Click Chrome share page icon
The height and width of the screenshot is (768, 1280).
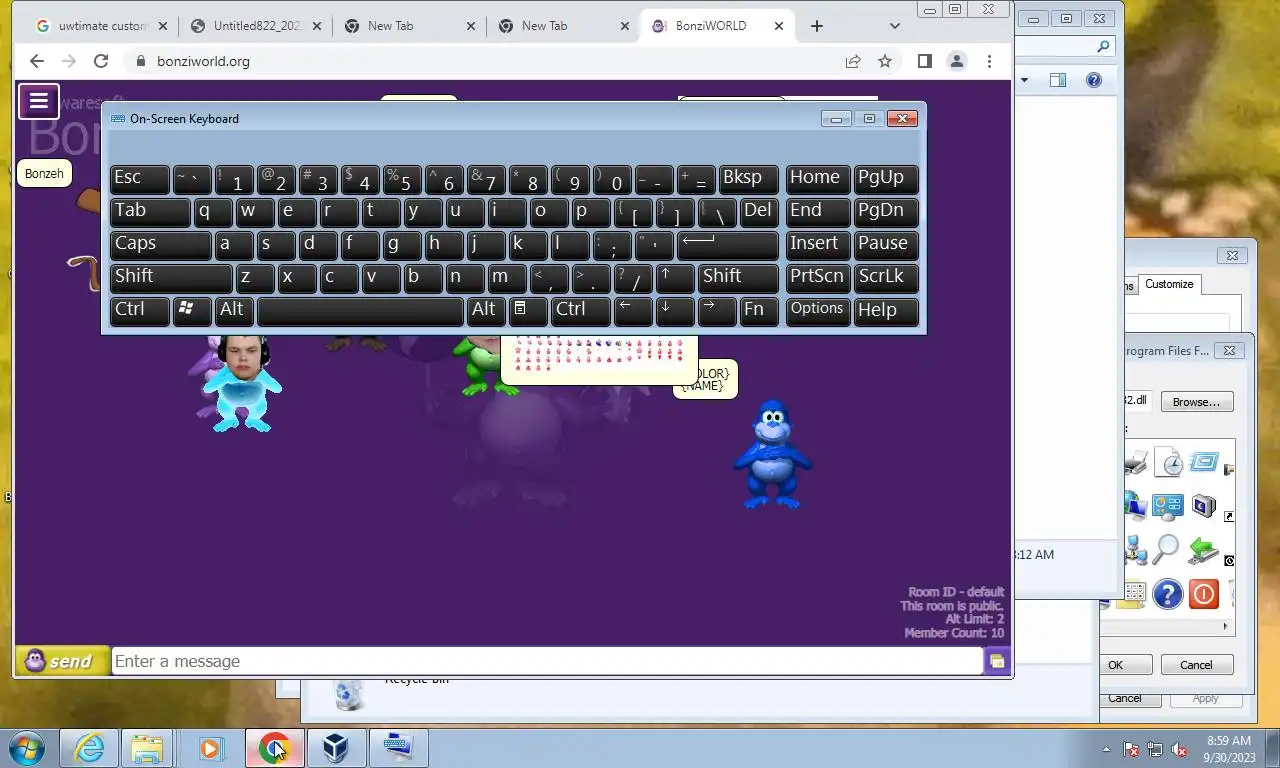[x=853, y=61]
